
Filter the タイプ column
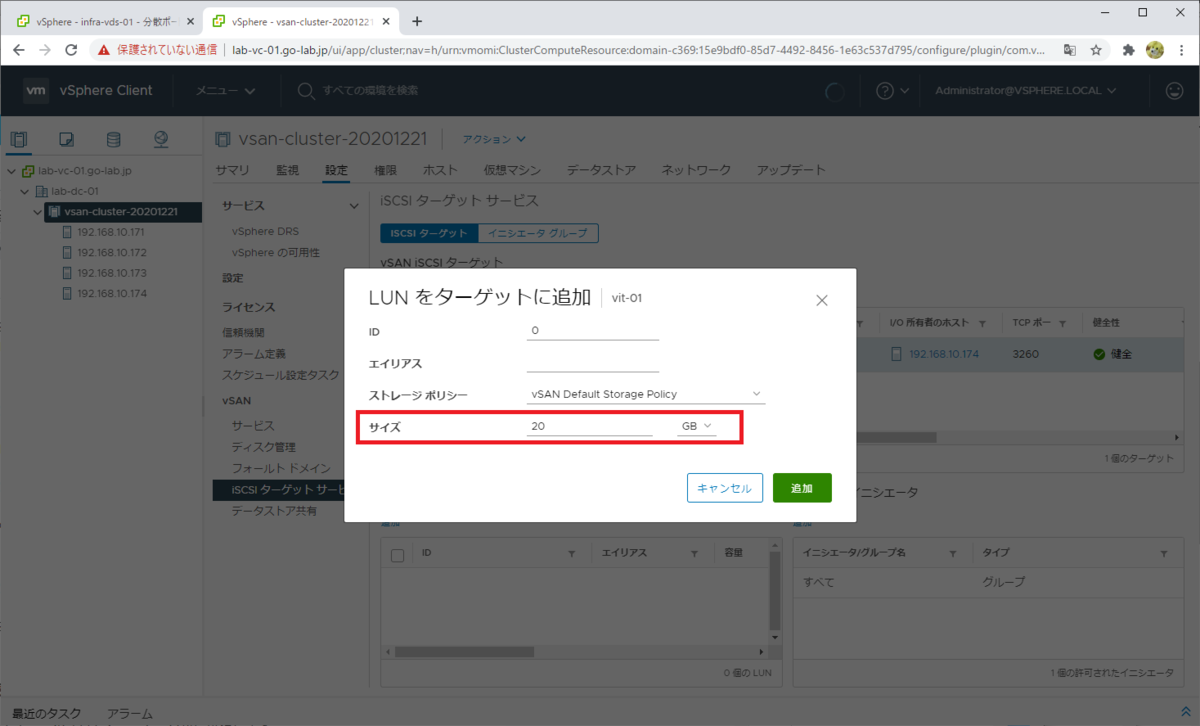tap(1164, 553)
